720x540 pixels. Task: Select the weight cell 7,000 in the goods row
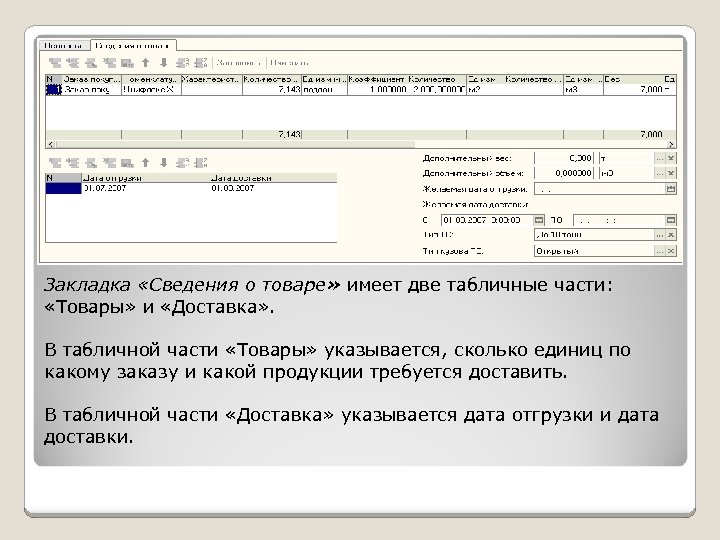[x=633, y=90]
